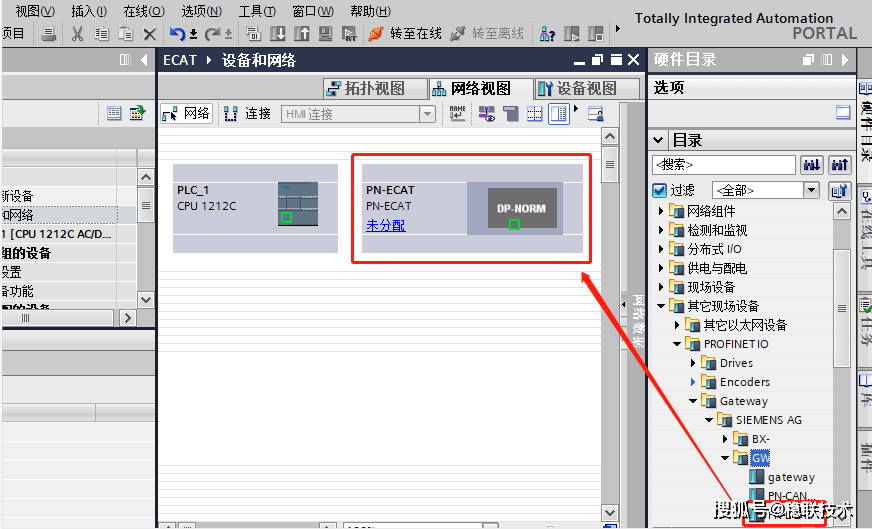Click the Compile icon in the toolbar
This screenshot has height=529, width=872.
[254, 34]
